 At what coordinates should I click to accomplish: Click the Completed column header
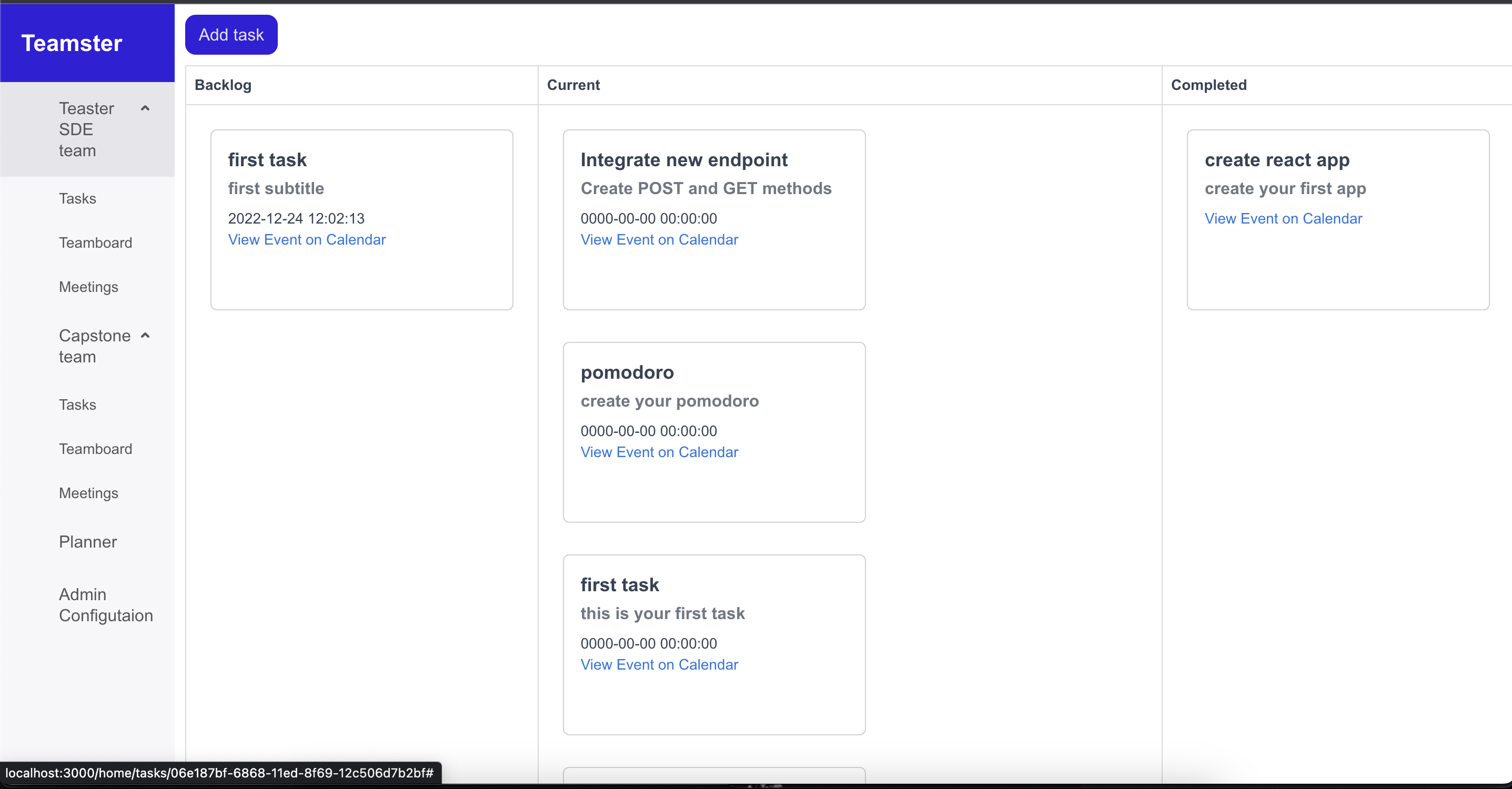point(1208,85)
